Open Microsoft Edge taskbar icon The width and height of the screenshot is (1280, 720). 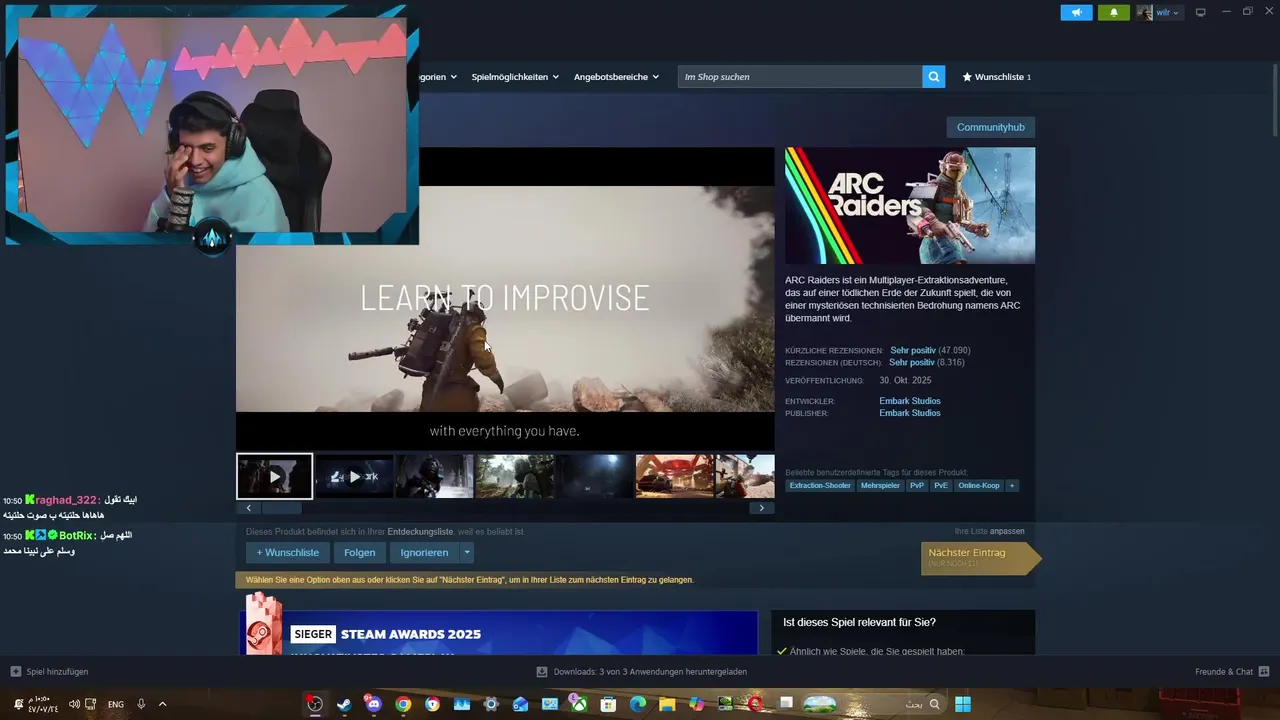638,704
